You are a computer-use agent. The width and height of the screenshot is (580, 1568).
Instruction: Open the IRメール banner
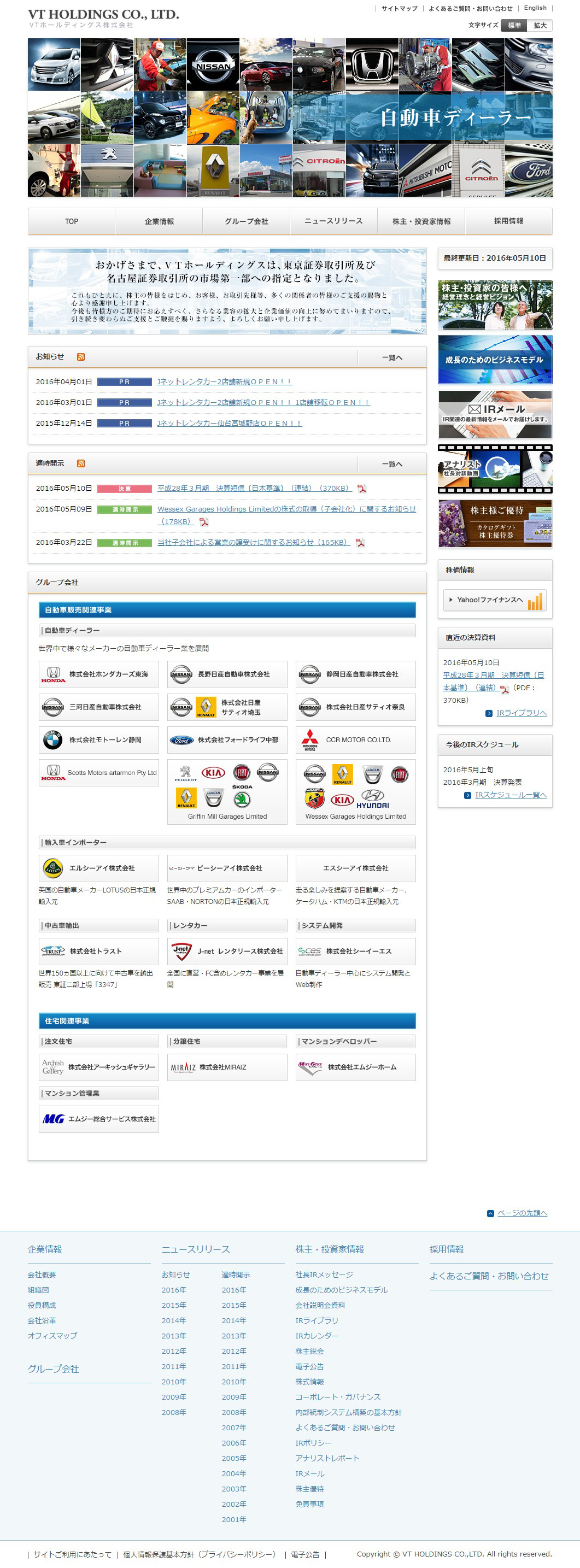[x=495, y=414]
